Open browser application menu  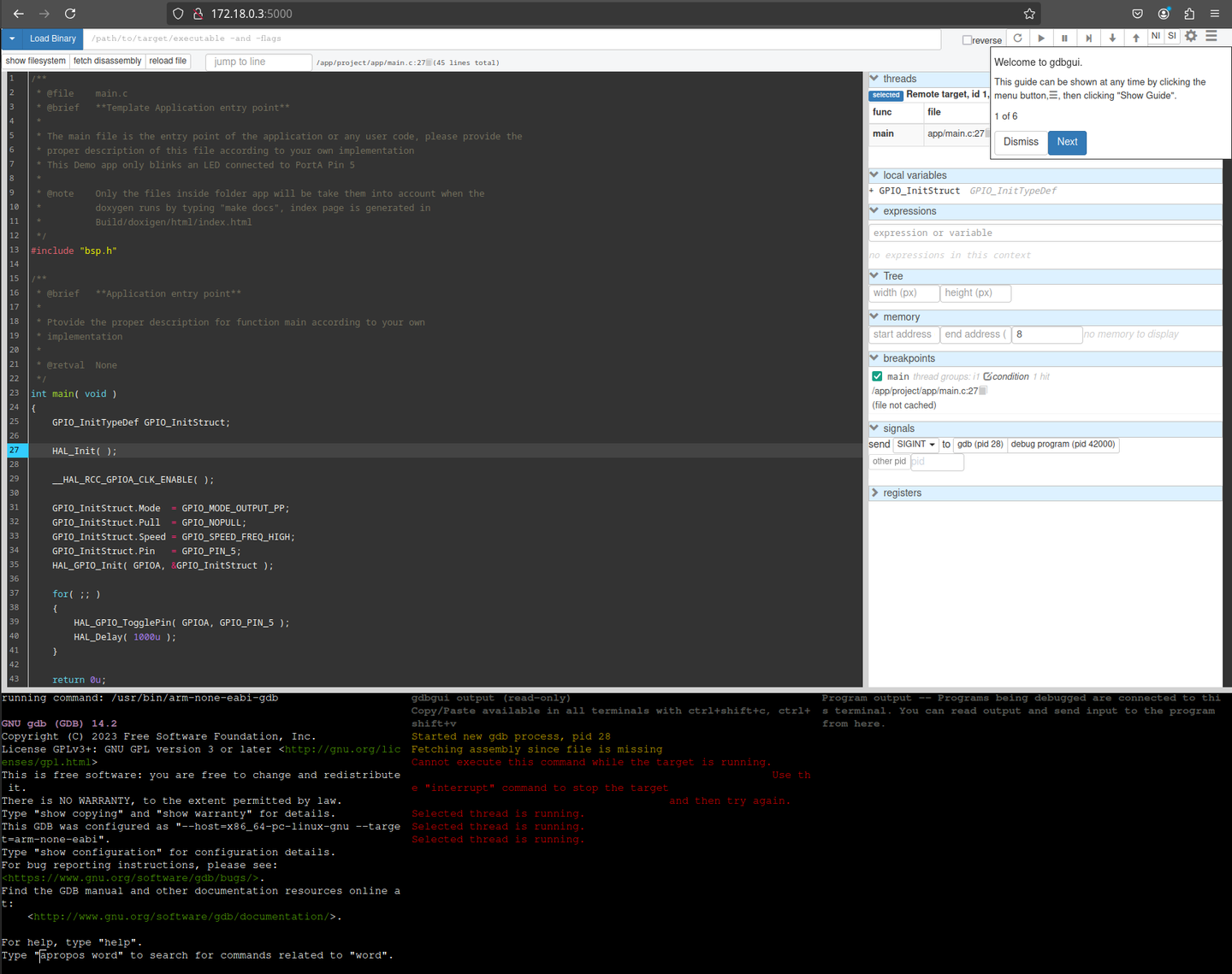[x=1215, y=14]
